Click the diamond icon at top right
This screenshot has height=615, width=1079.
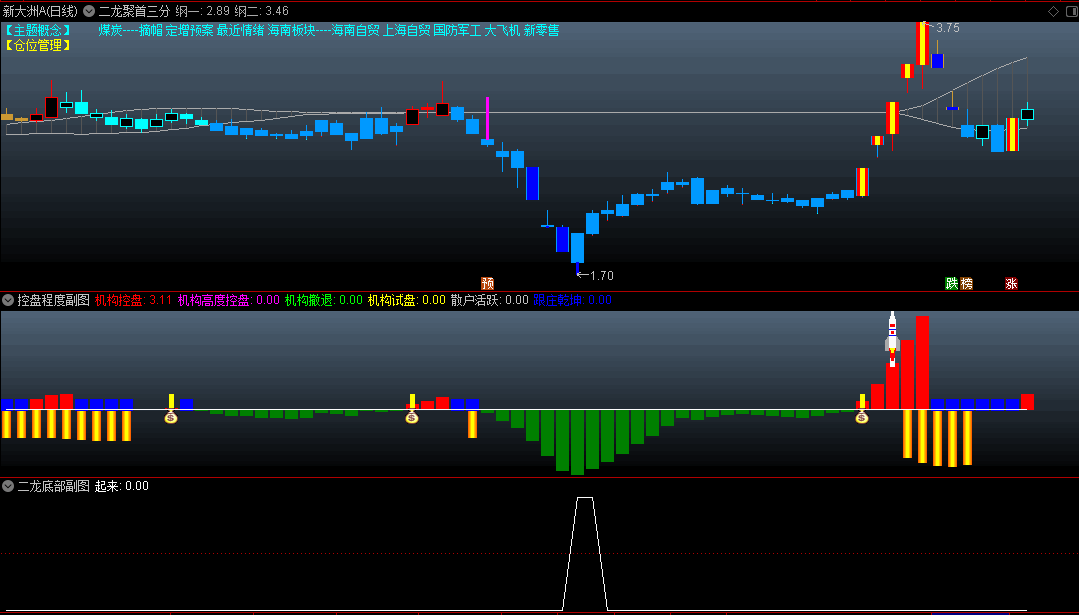coord(1053,11)
